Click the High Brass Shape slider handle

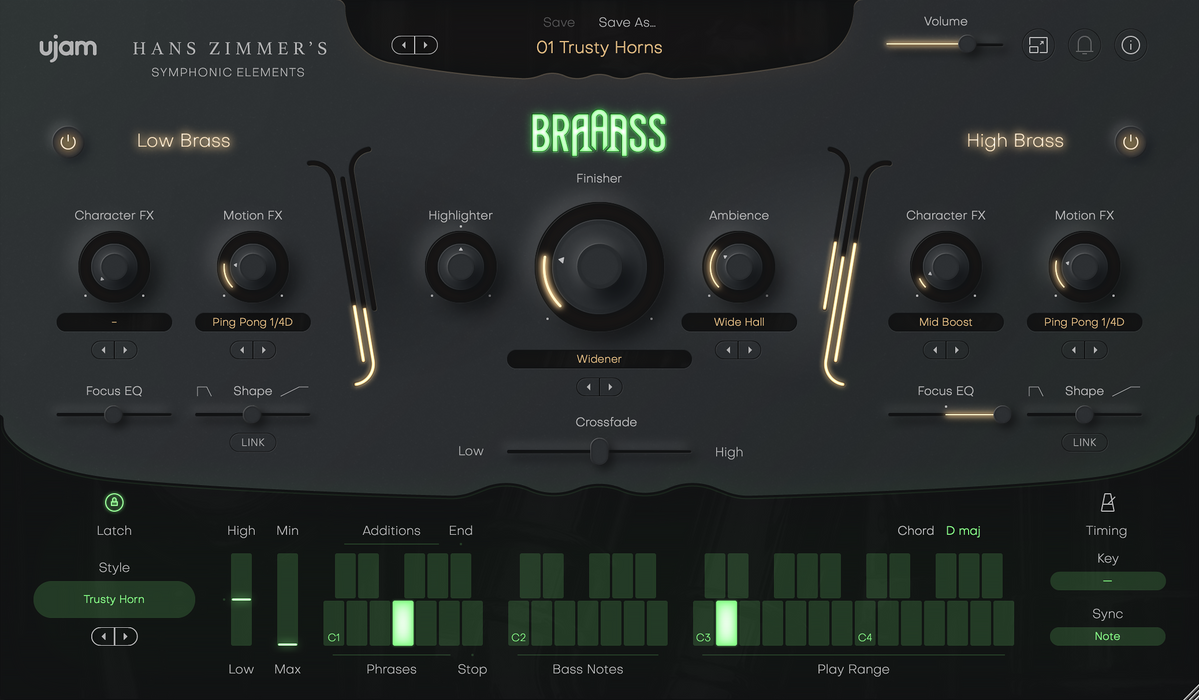1084,415
